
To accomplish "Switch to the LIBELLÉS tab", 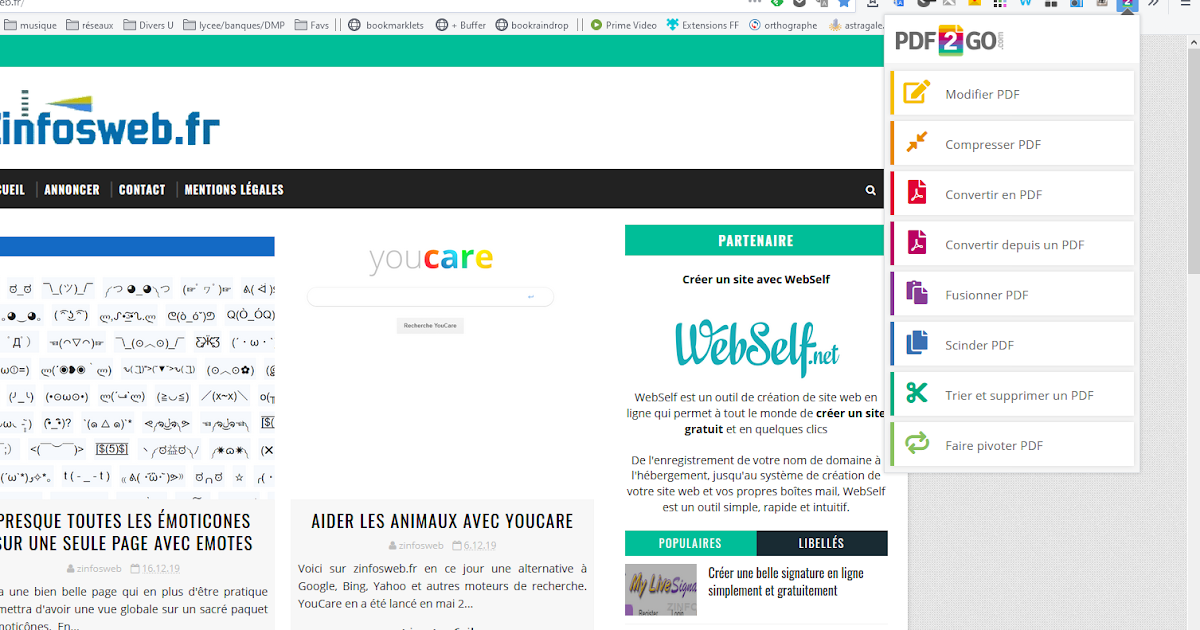I will (x=822, y=543).
